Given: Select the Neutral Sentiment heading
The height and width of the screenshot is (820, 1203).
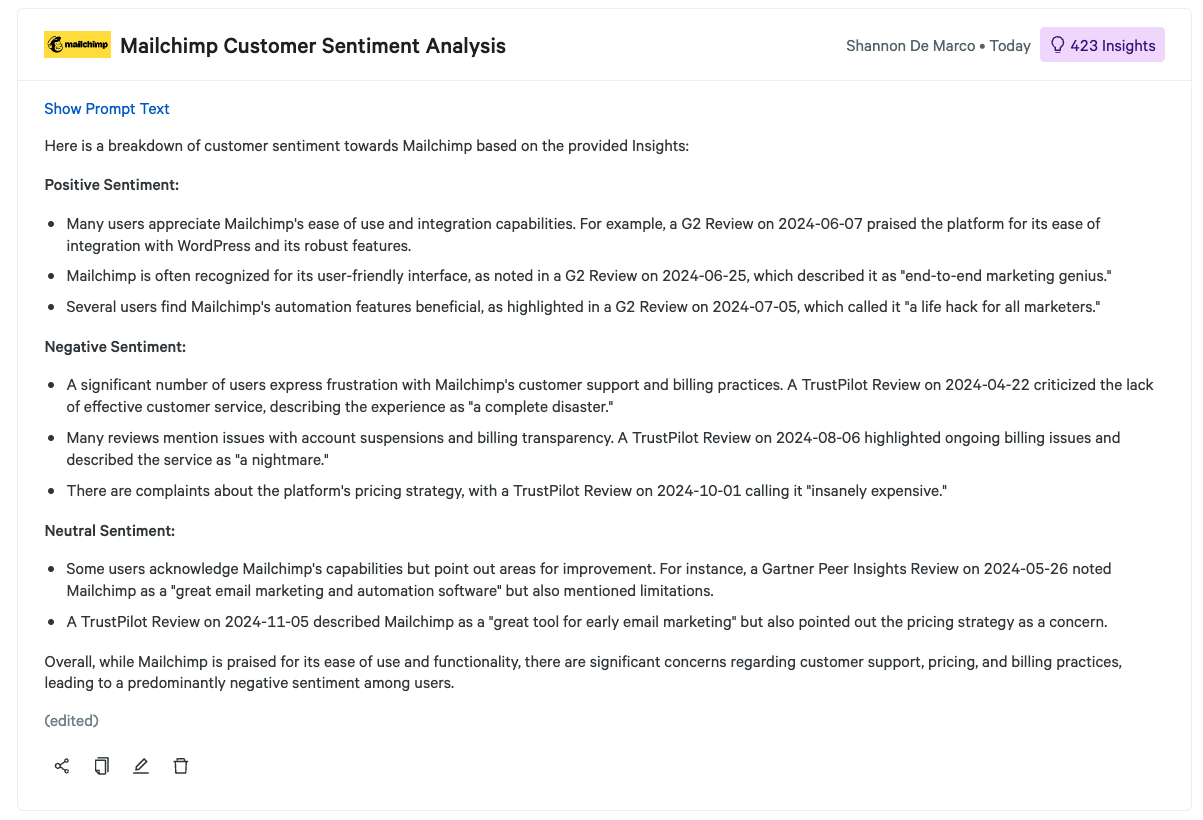Looking at the screenshot, I should pyautogui.click(x=110, y=531).
